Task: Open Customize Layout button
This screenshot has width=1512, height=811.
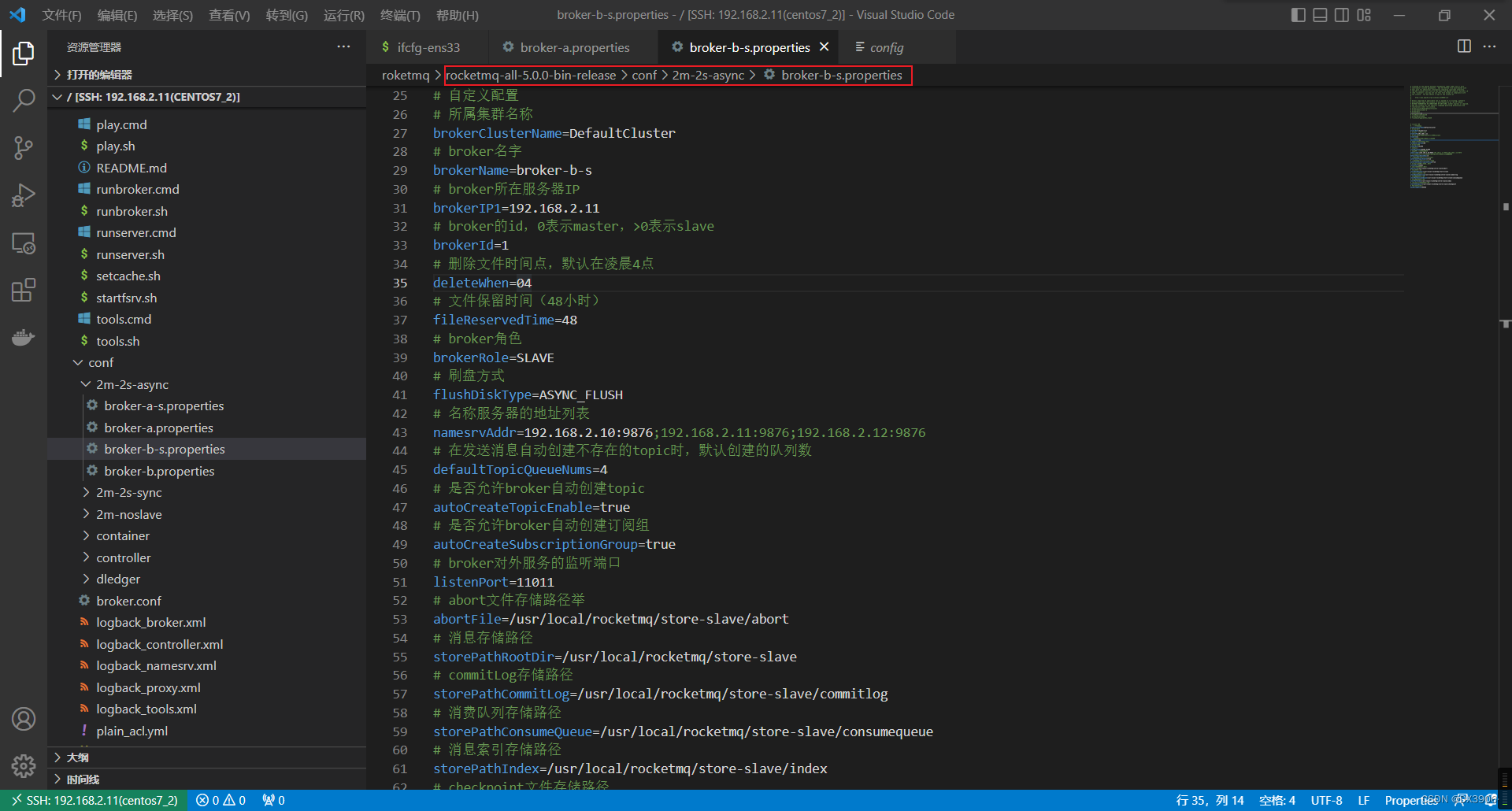Action: 1364,15
